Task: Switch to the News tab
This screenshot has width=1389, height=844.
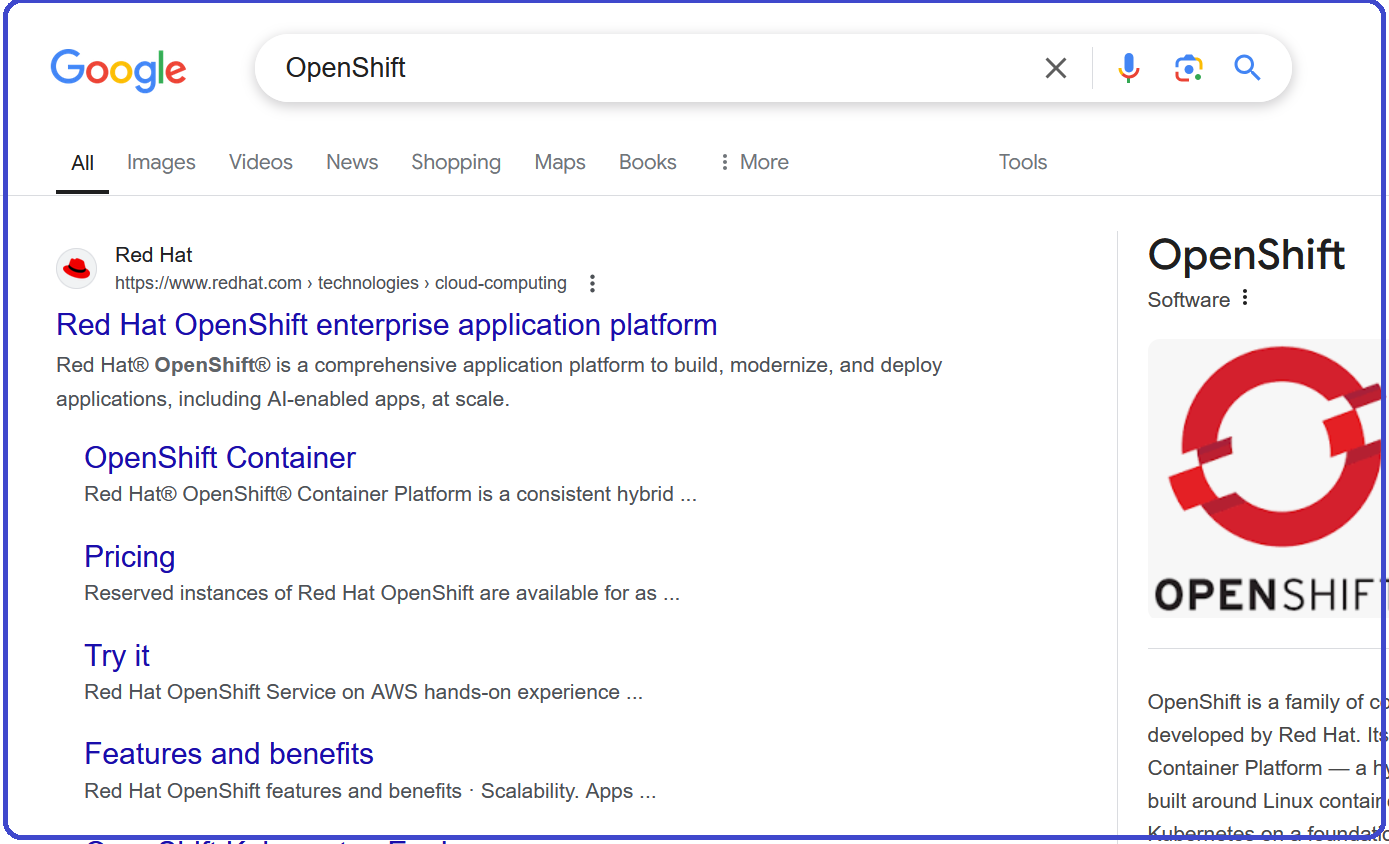Action: [x=351, y=161]
